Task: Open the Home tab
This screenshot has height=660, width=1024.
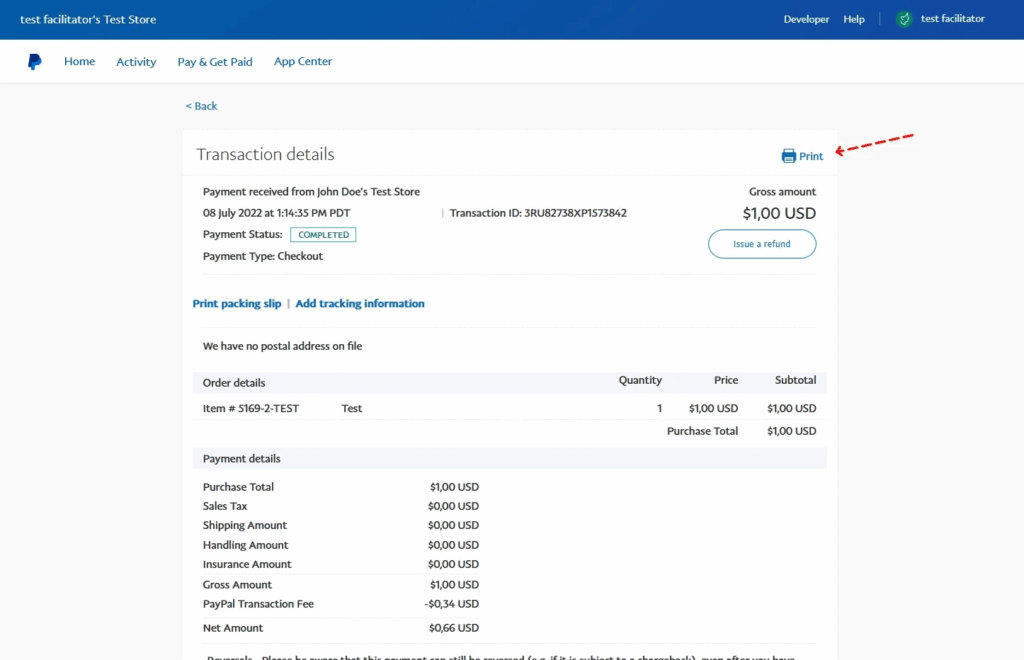Action: (79, 62)
